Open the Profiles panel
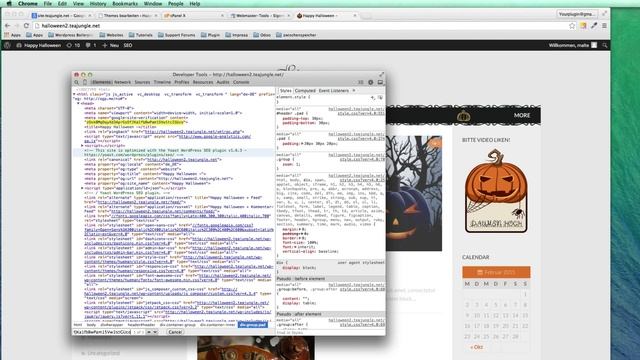Viewport: 640px width, 360px height. 182,82
